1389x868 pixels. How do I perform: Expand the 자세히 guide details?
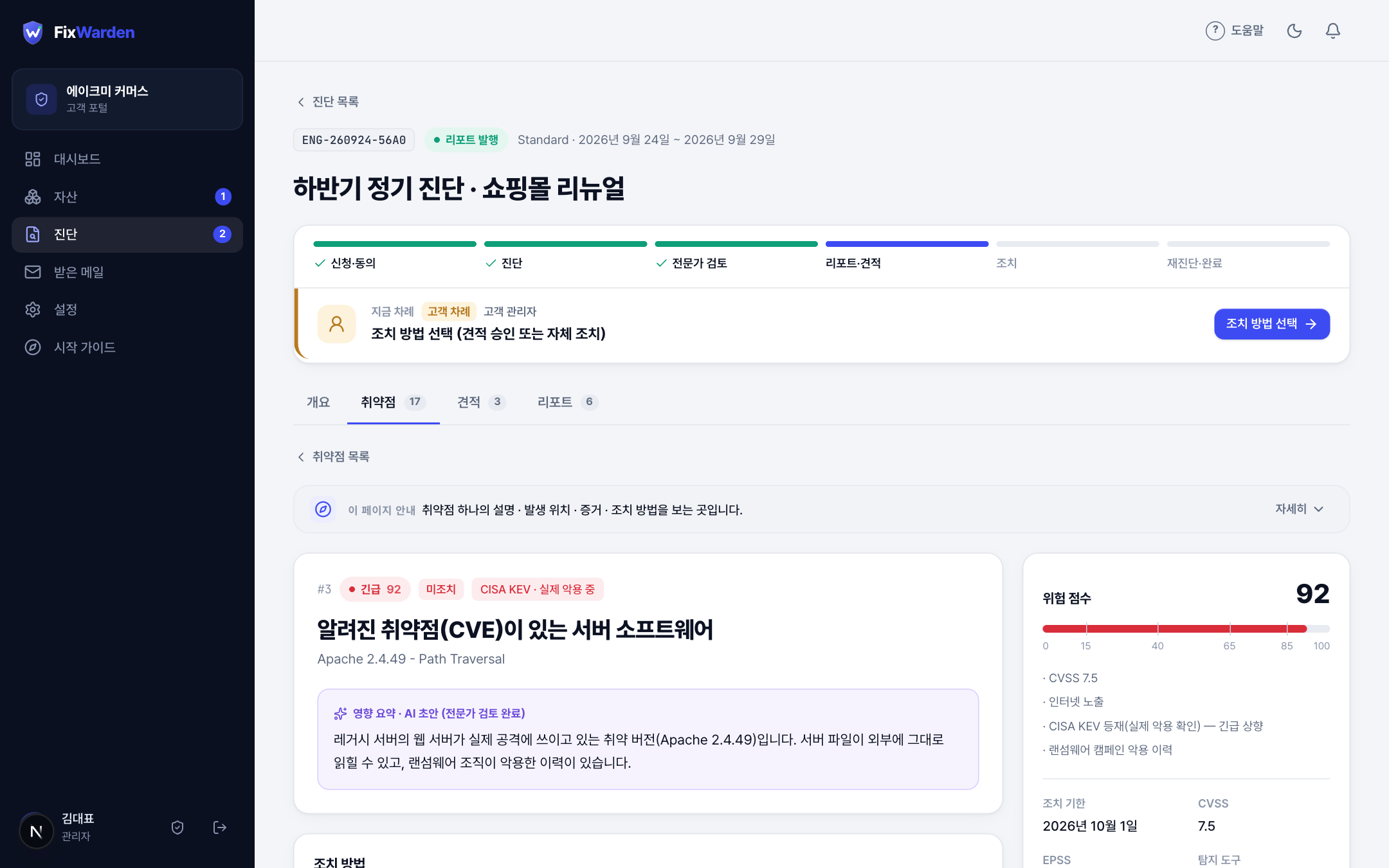[x=1299, y=509]
